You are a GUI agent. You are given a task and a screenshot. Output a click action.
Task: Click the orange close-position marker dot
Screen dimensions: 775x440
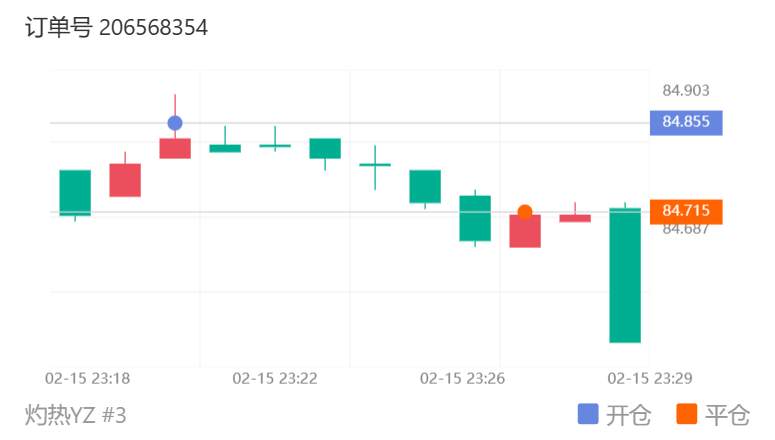525,212
